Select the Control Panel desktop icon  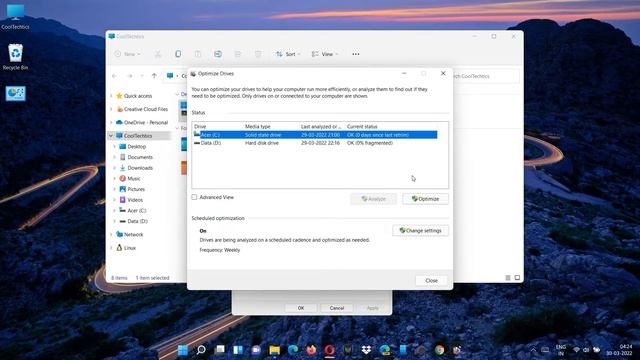click(x=16, y=93)
